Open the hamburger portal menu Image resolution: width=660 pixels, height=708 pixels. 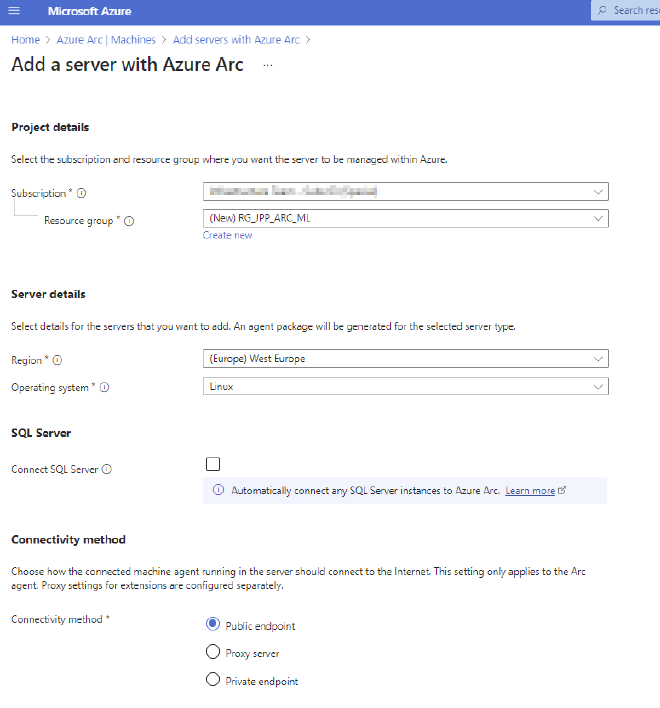point(14,10)
